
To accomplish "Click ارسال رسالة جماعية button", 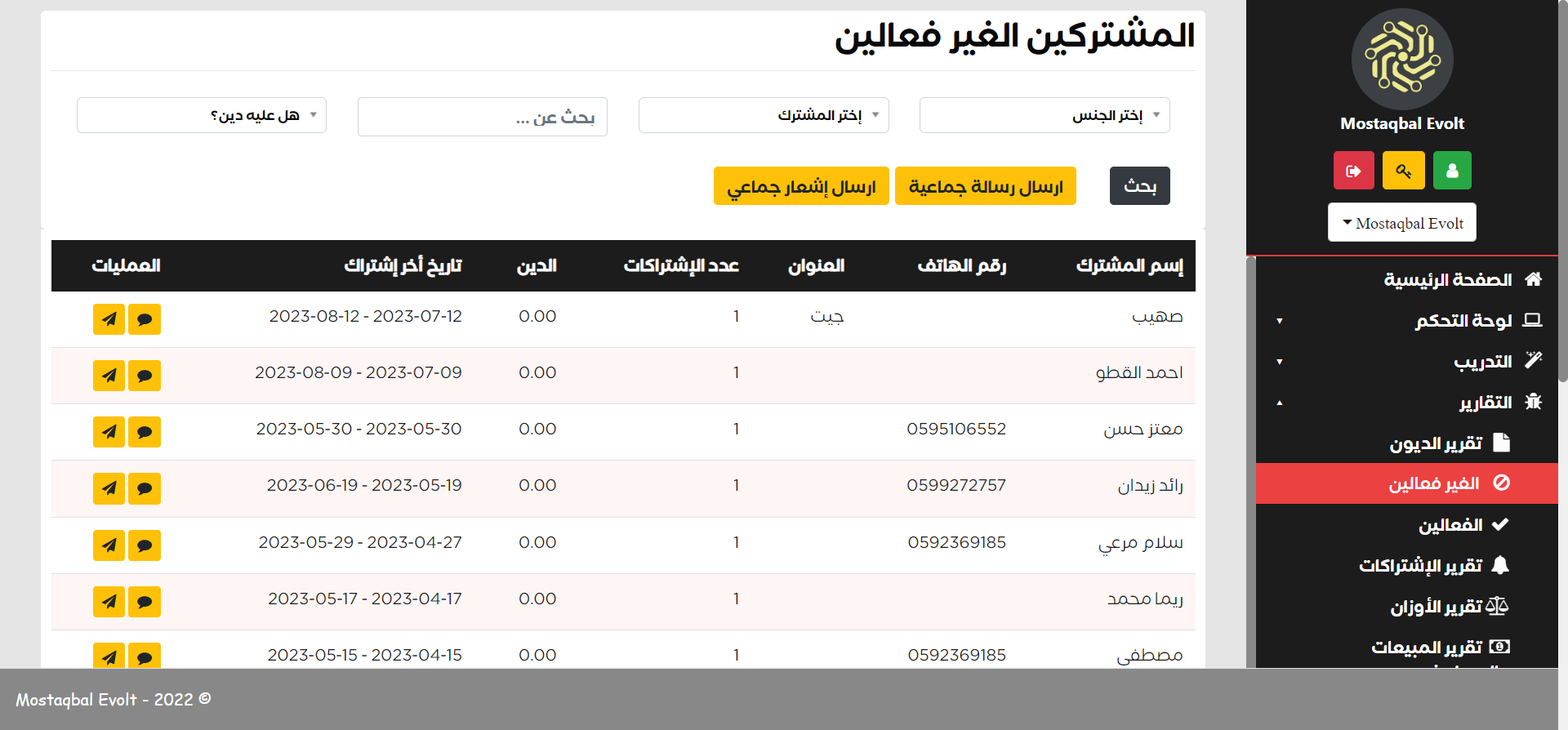I will pyautogui.click(x=985, y=186).
